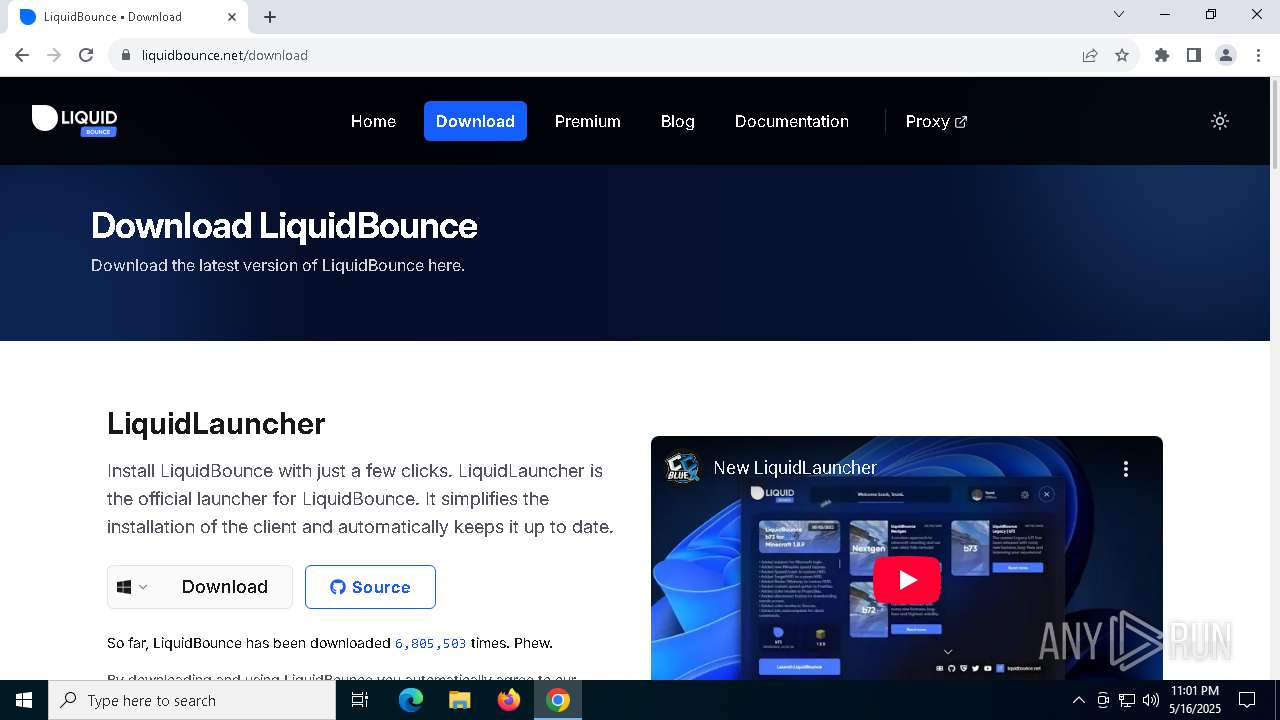Click the Download button for LiquidLauncher

(x=225, y=587)
